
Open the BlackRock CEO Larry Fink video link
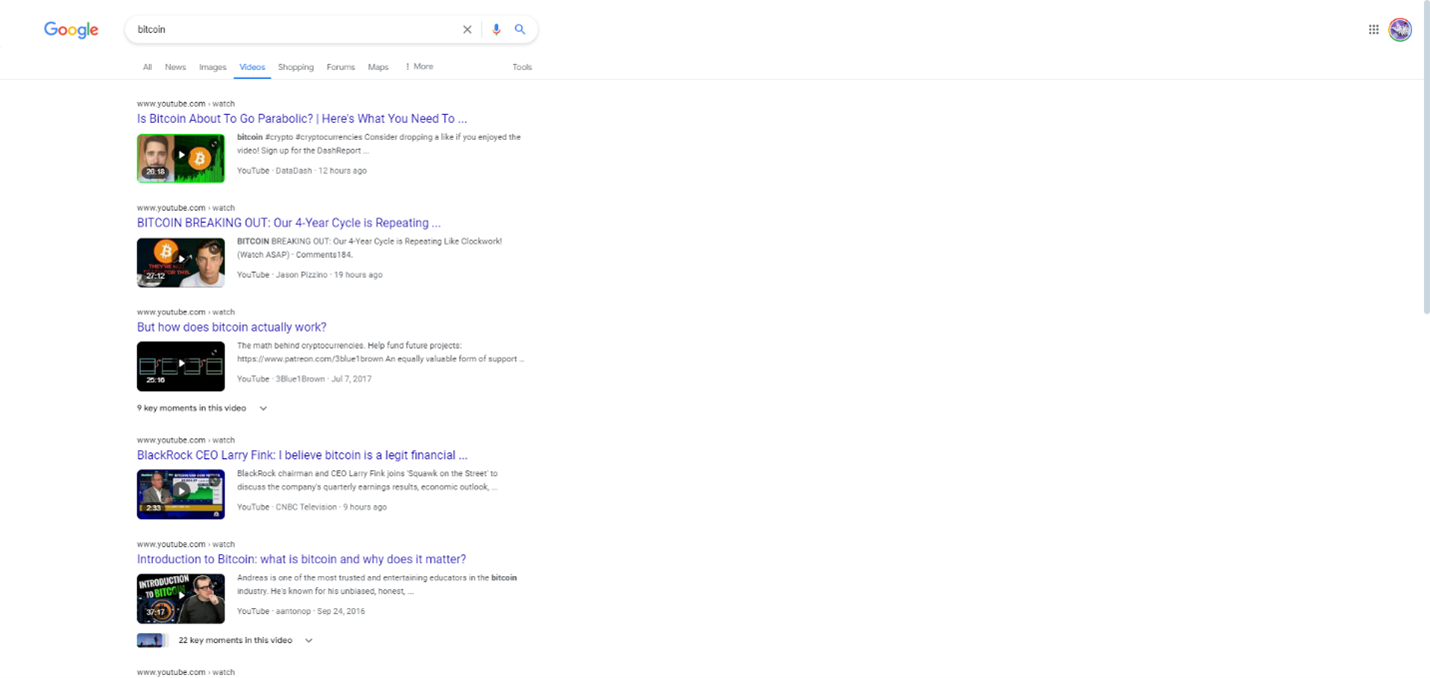tap(302, 454)
